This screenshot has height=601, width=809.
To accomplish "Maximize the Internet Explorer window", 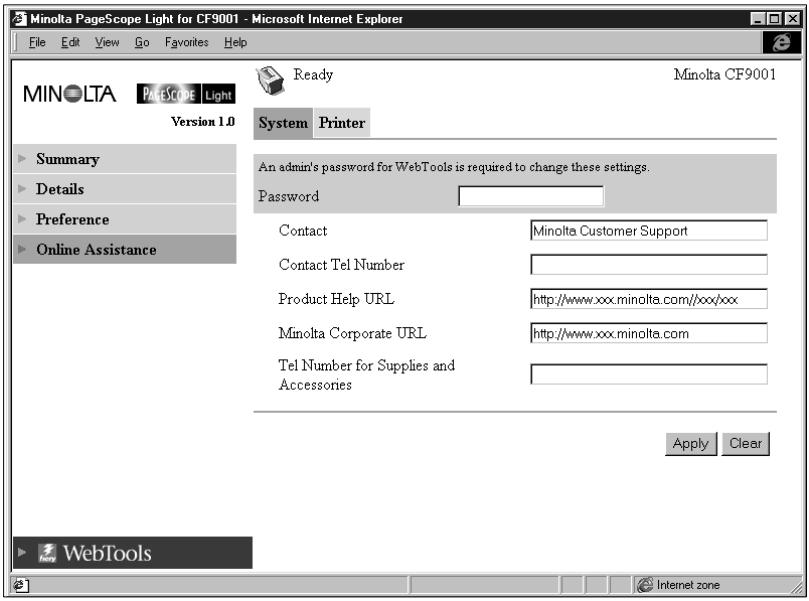I will (x=774, y=20).
